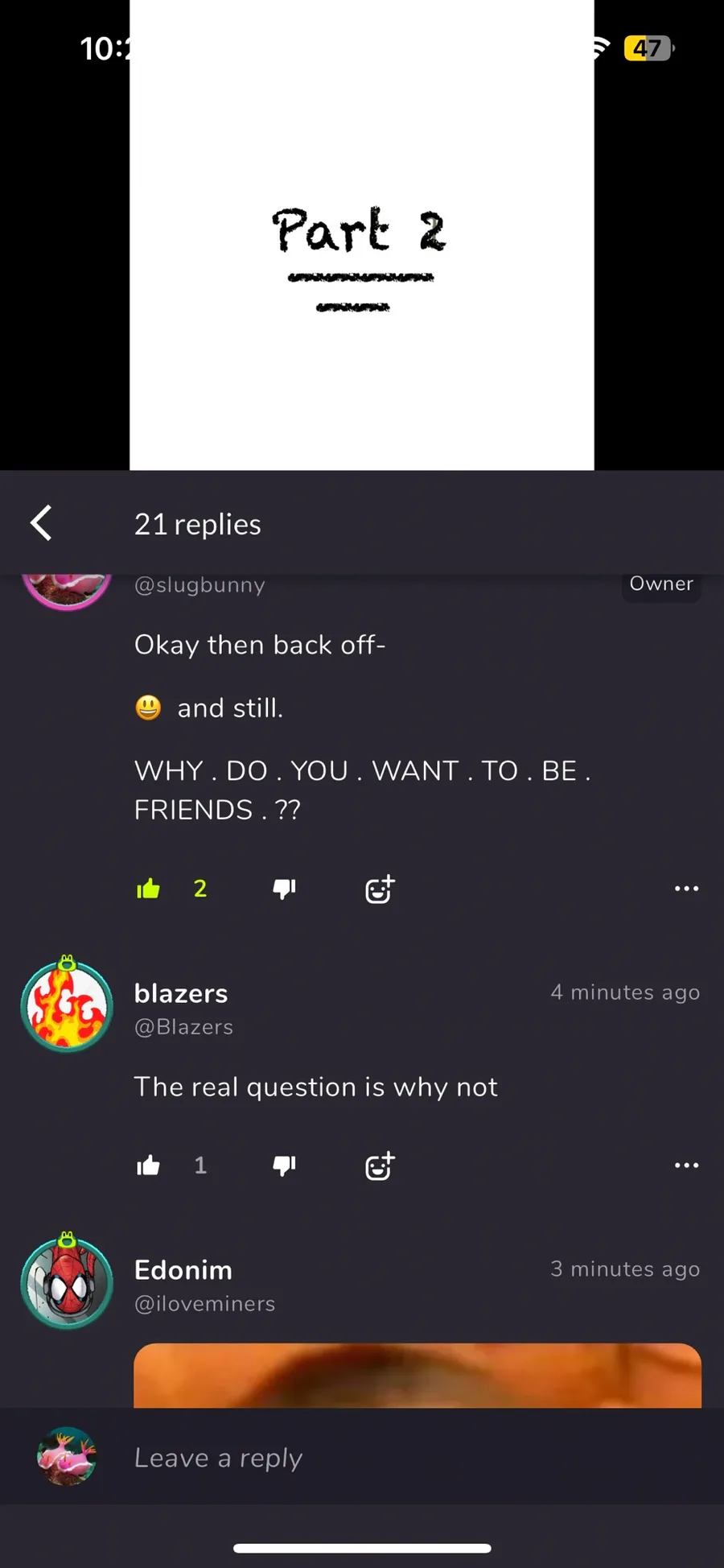Tap the Owner badge
Viewport: 724px width, 1568px height.
[x=661, y=585]
